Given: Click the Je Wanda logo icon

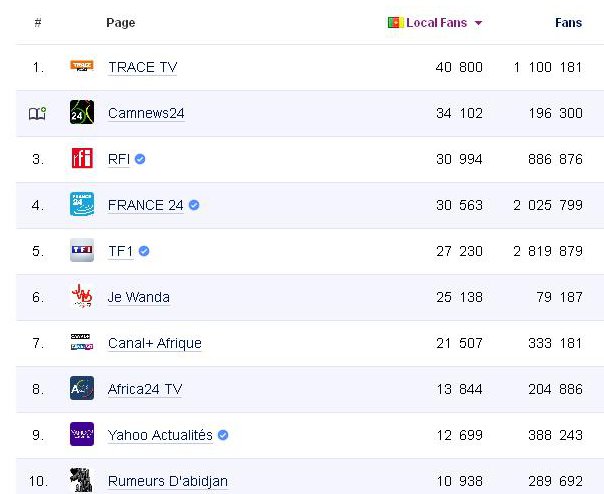Looking at the screenshot, I should click(82, 297).
